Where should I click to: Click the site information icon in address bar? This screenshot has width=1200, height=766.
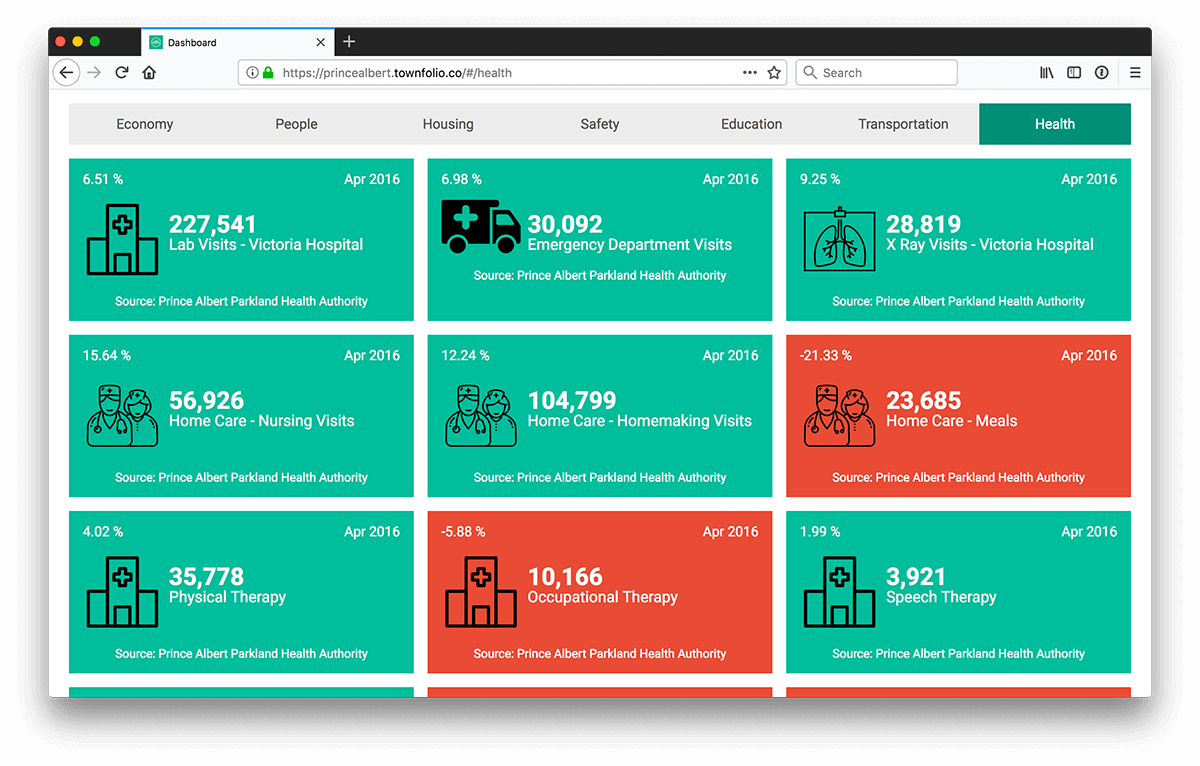coord(252,72)
